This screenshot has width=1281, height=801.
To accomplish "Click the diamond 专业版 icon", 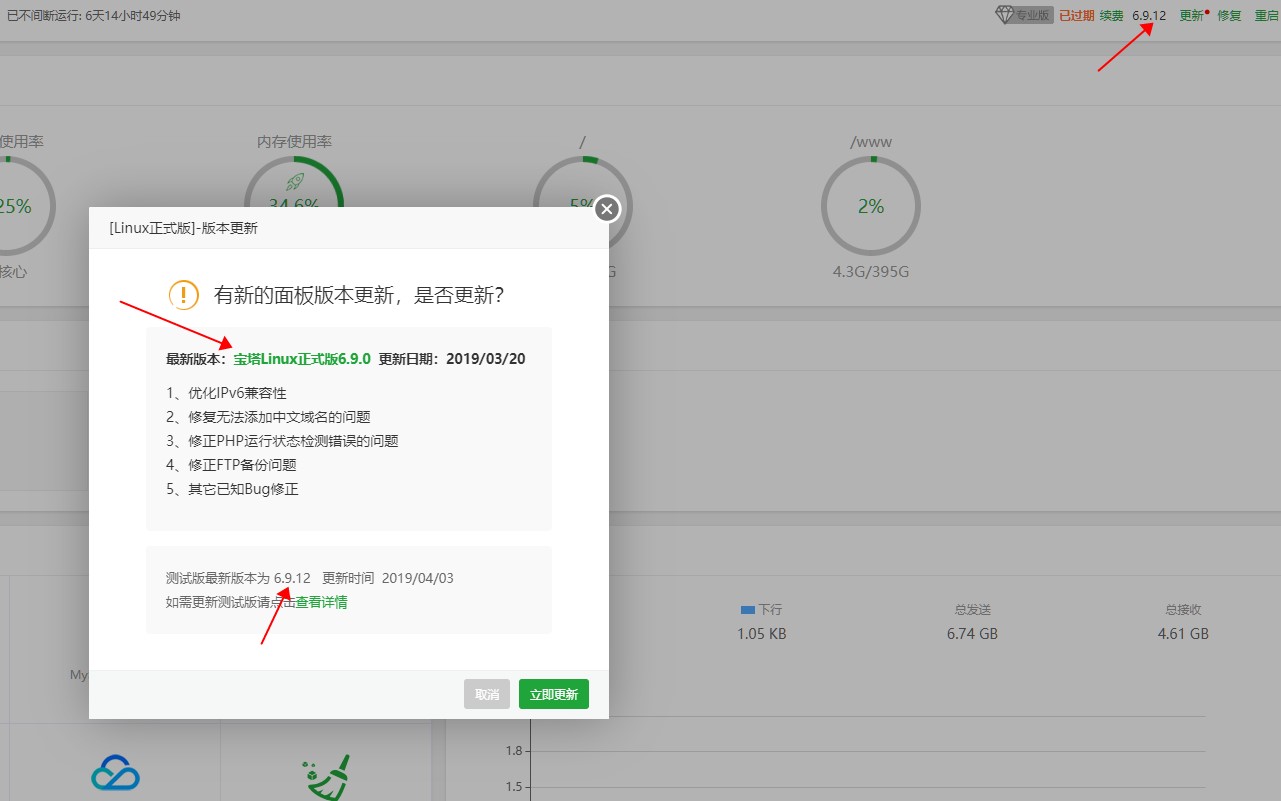I will [x=1024, y=15].
